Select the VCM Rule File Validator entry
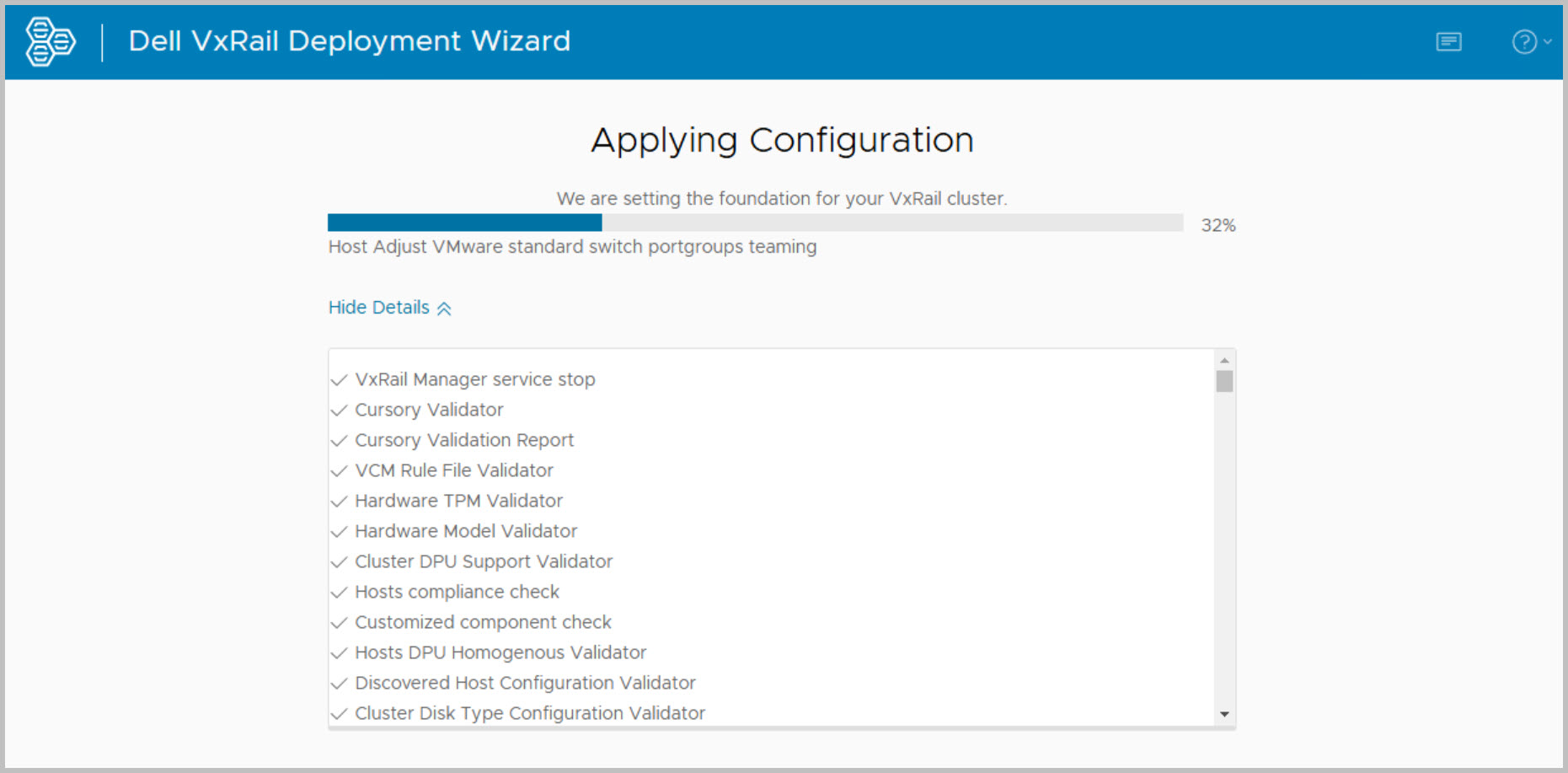 click(453, 470)
